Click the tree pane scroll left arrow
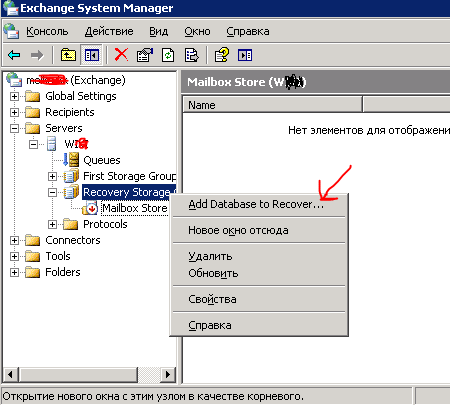The width and height of the screenshot is (450, 405). [x=10, y=374]
